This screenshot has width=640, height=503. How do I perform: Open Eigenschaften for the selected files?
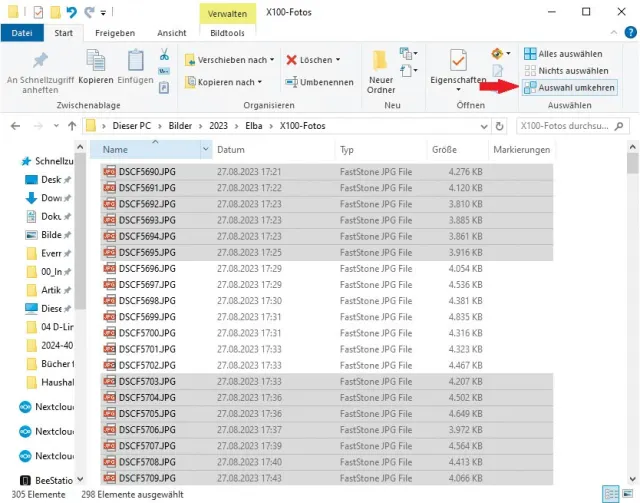(457, 66)
